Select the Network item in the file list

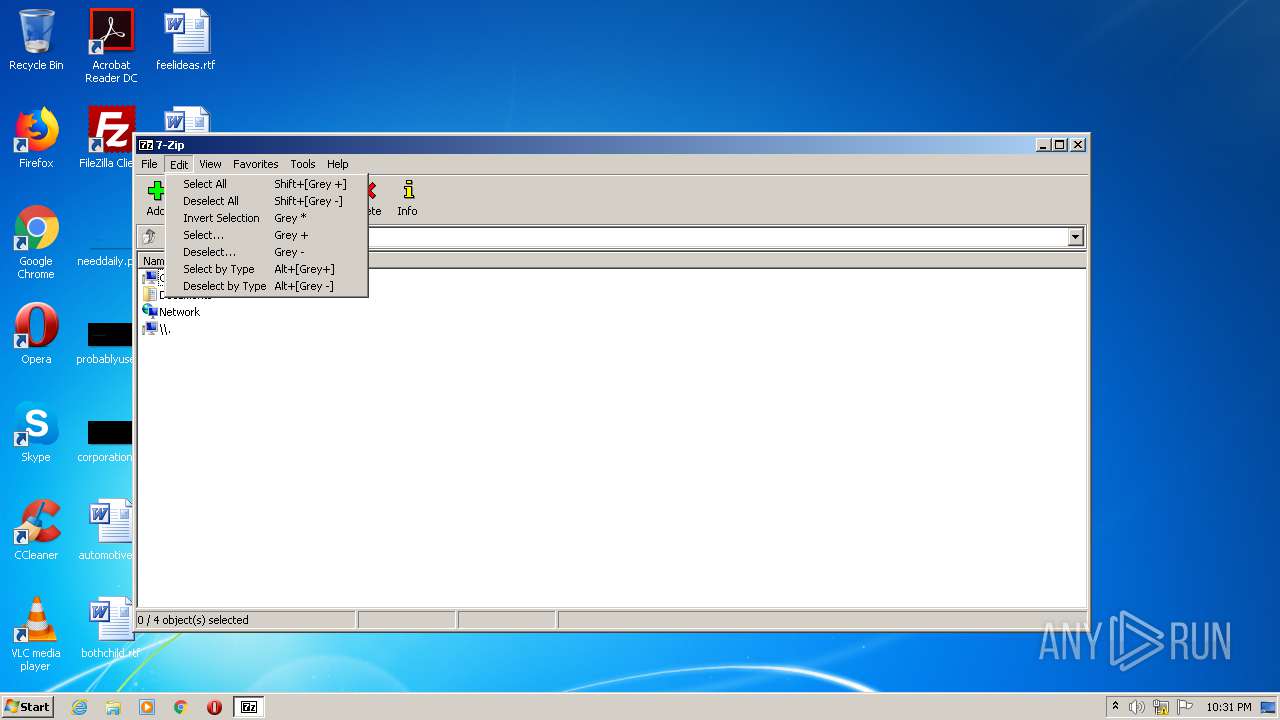click(x=171, y=312)
